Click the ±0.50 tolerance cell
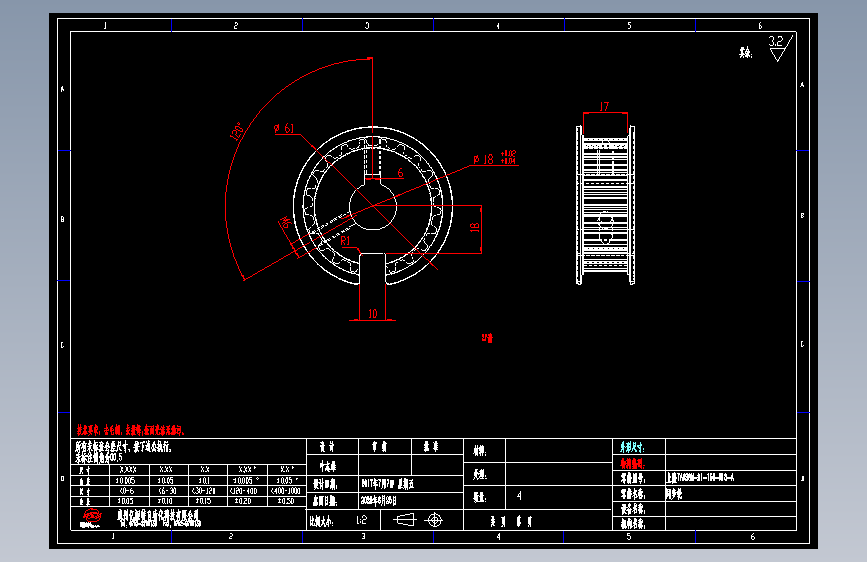The height and width of the screenshot is (562, 867). 286,501
